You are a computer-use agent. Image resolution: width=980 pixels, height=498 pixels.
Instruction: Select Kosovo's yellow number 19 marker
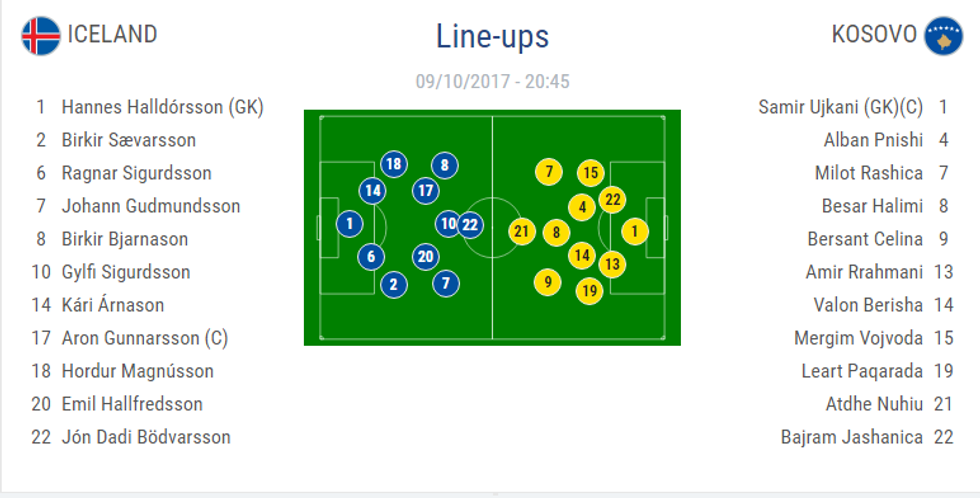pos(589,291)
